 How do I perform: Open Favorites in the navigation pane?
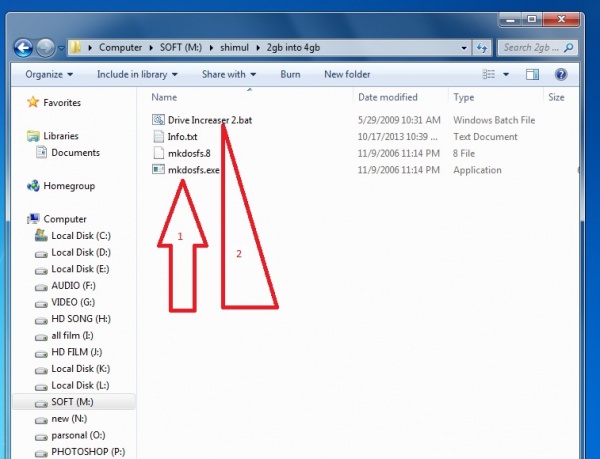pyautogui.click(x=62, y=103)
